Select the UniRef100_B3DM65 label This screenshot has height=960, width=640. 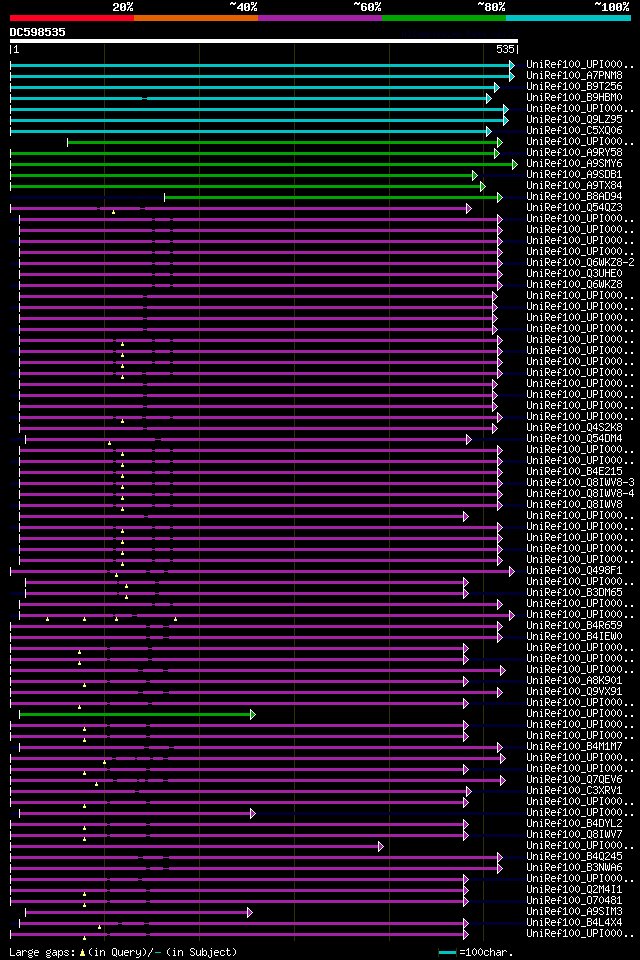point(574,593)
